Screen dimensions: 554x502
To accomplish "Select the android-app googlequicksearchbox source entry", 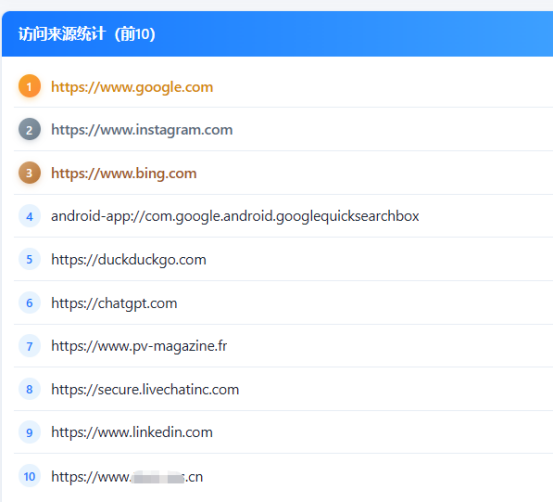I will 235,216.
